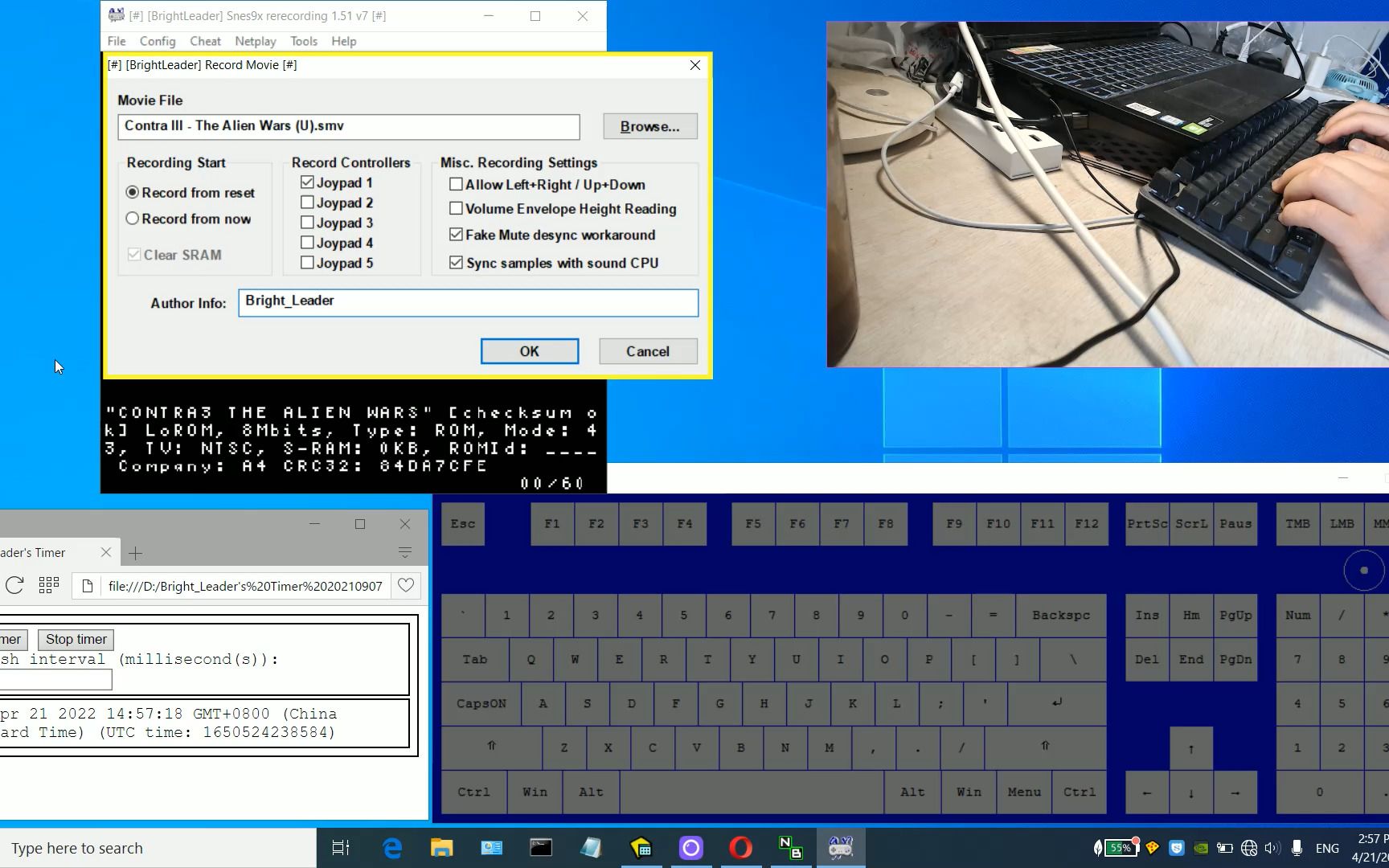
Task: Click the Stop timer button
Action: pos(76,639)
